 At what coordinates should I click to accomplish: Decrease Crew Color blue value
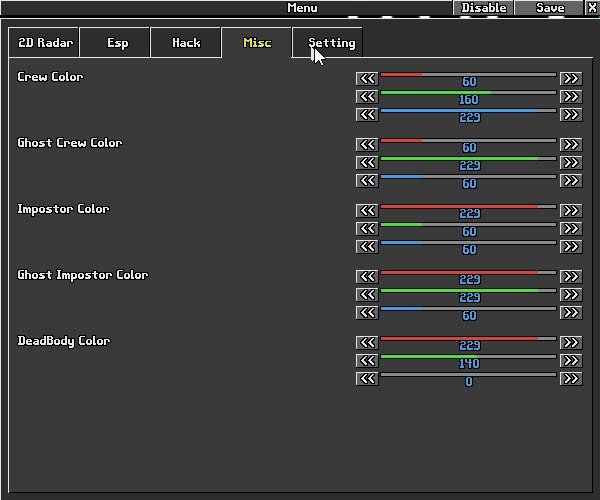[x=367, y=114]
